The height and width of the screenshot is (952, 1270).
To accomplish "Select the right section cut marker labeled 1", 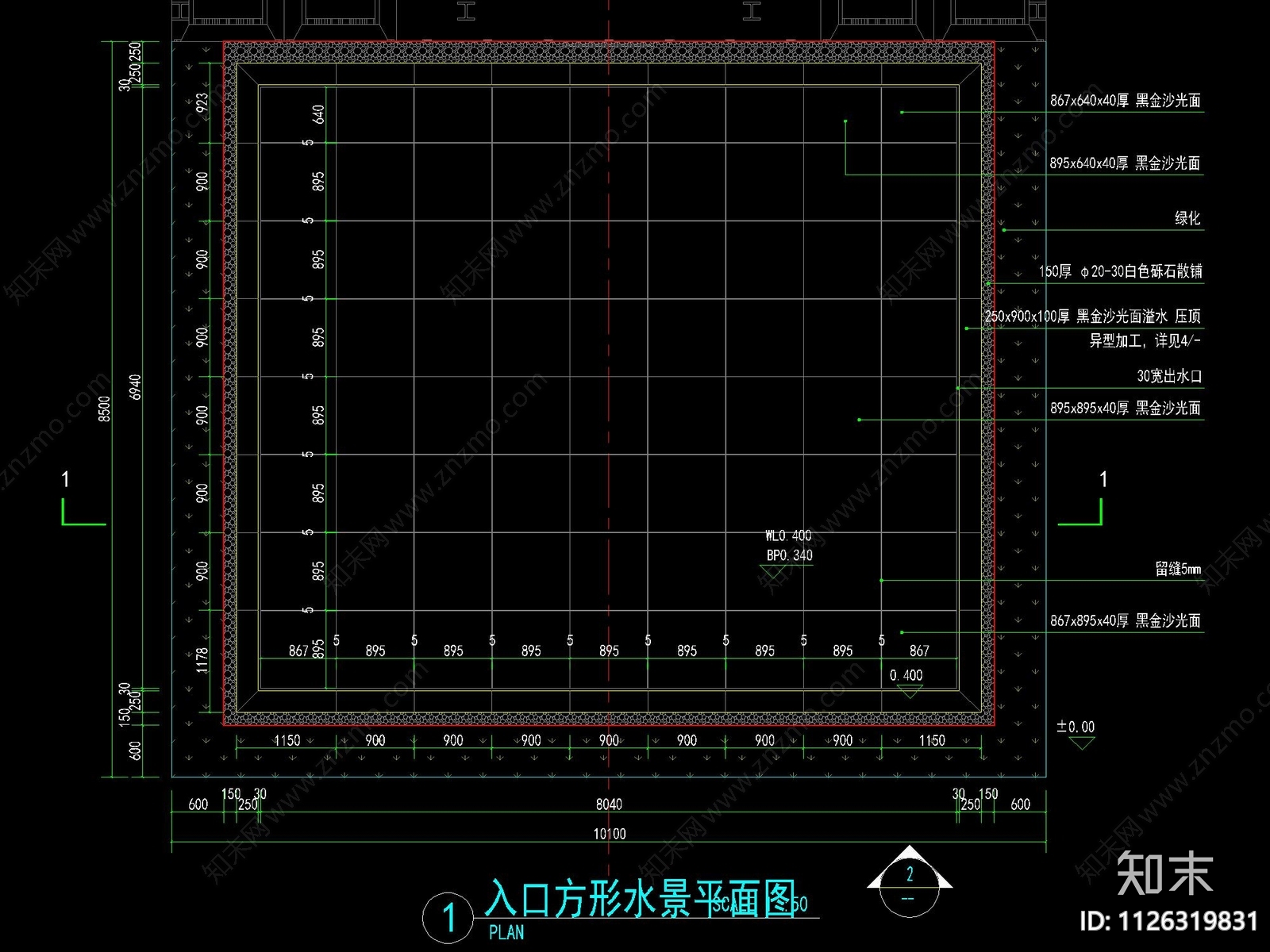I will (x=1103, y=490).
